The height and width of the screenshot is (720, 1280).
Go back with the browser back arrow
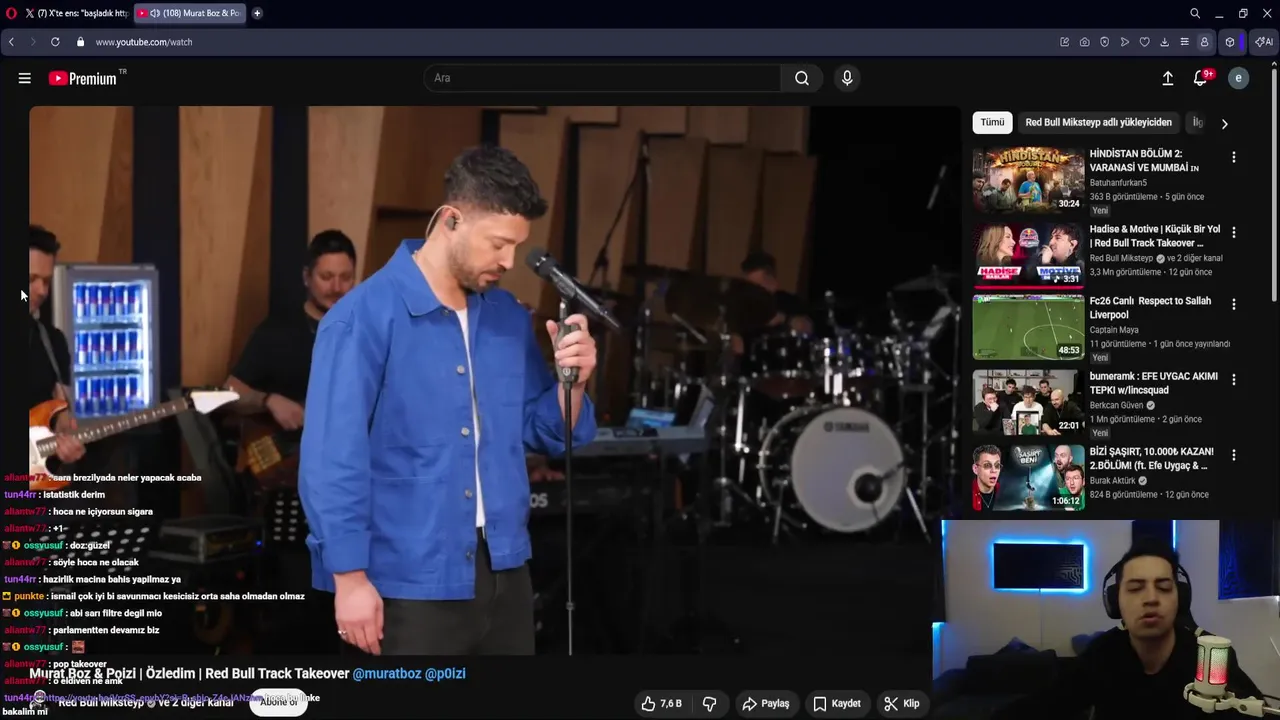pos(11,42)
